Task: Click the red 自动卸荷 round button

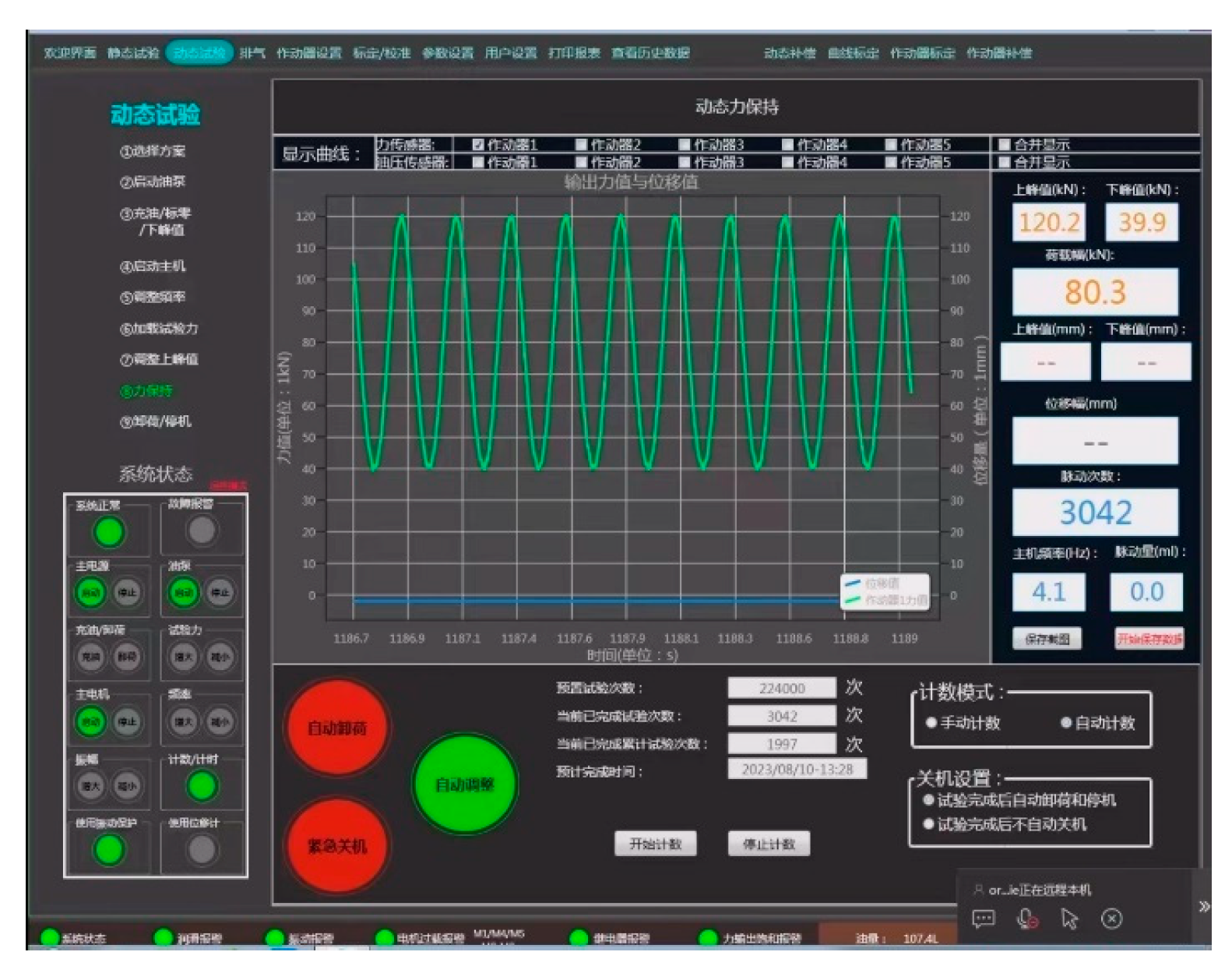Action: pos(336,728)
